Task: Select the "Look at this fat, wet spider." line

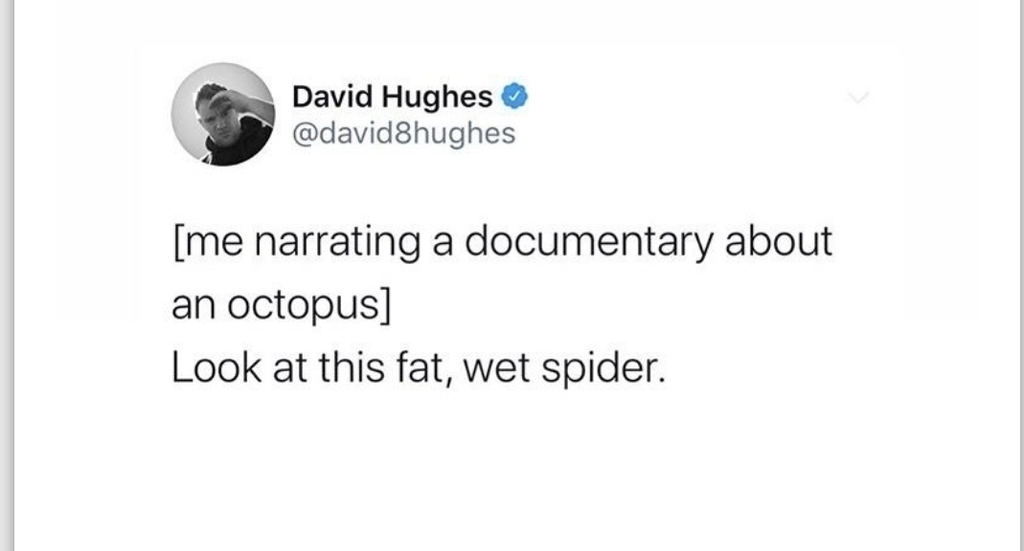Action: (x=419, y=368)
